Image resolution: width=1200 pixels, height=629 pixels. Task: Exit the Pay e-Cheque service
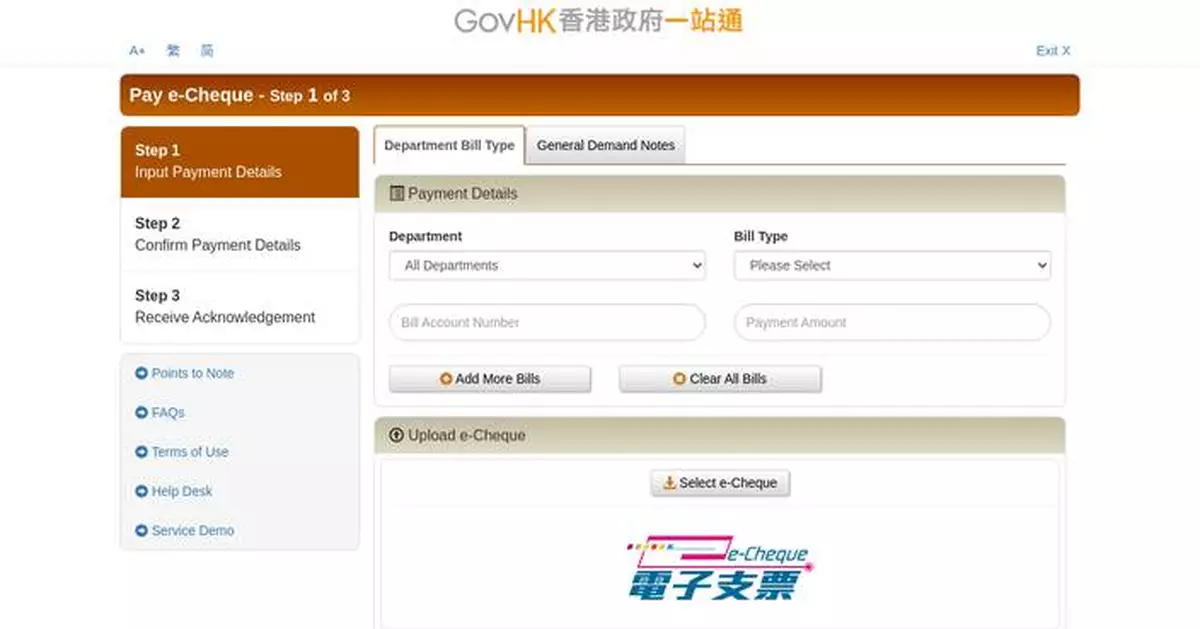[x=1052, y=50]
